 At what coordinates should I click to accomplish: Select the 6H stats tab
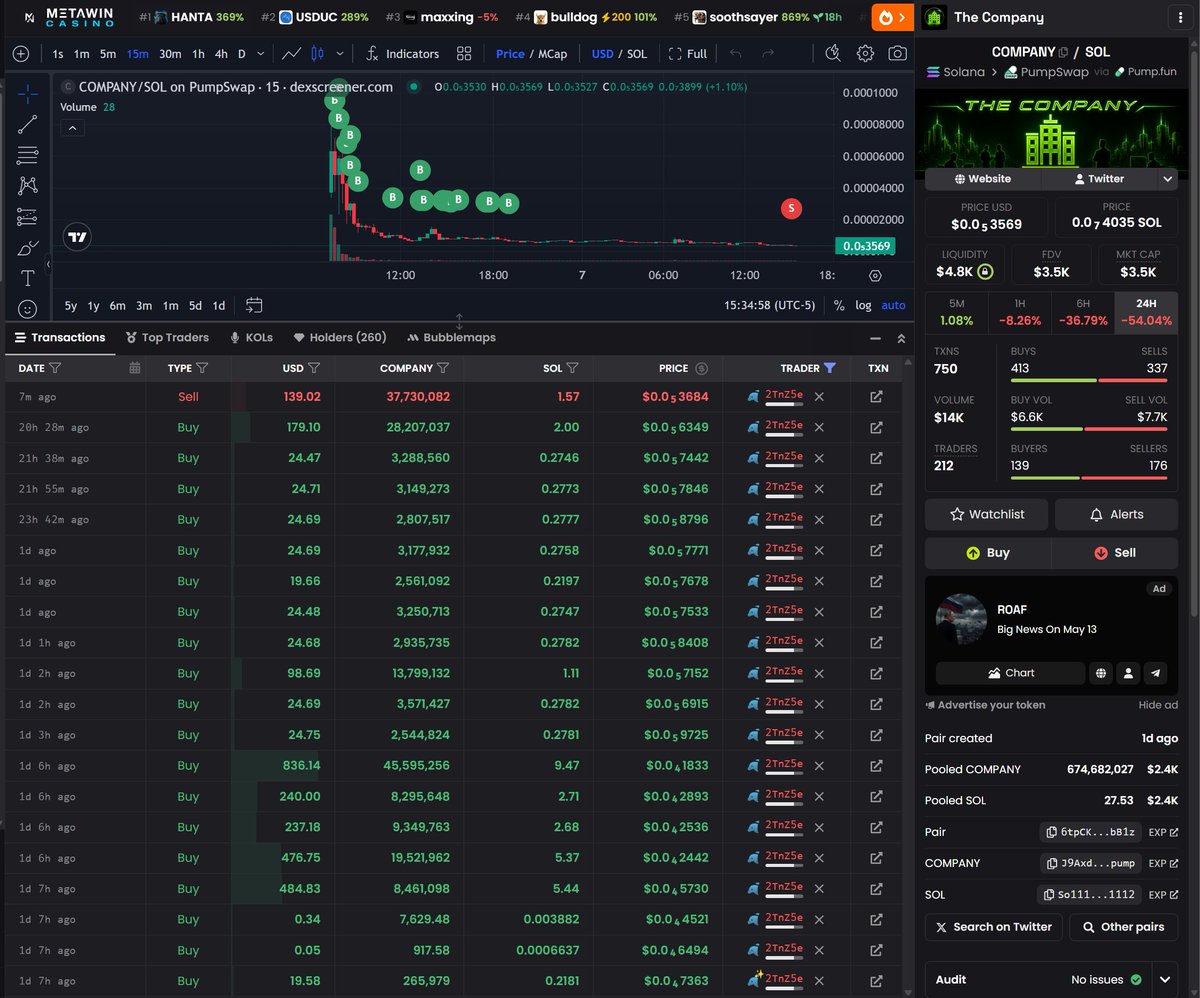click(1083, 312)
